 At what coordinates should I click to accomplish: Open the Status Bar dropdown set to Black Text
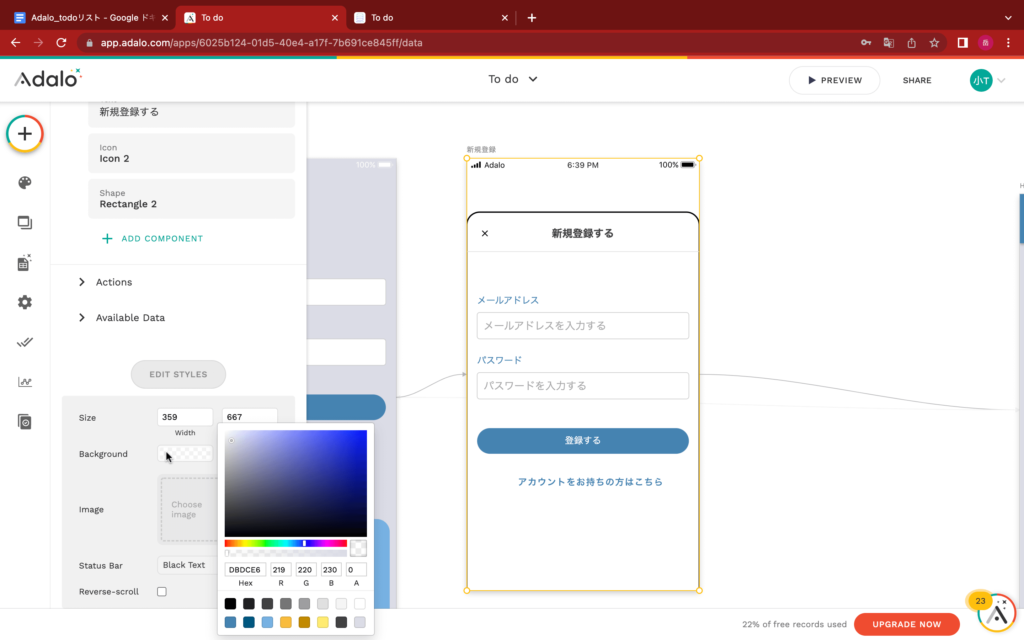(185, 564)
